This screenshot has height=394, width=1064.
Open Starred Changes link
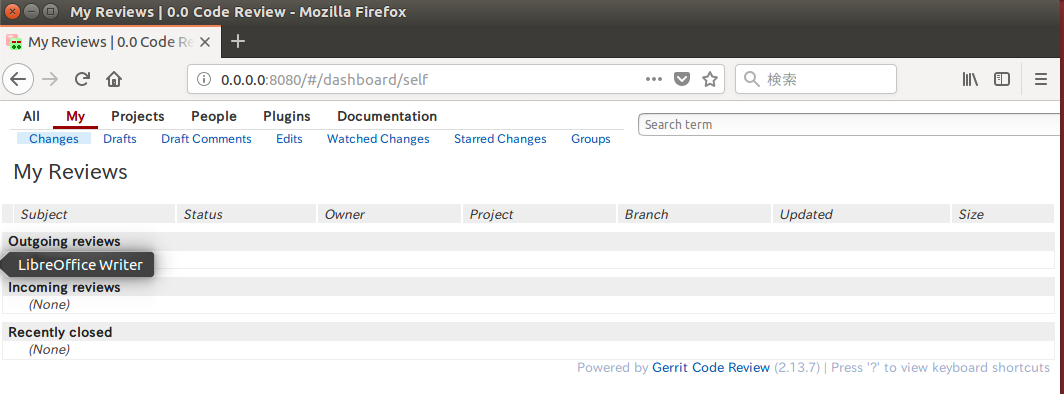[500, 139]
